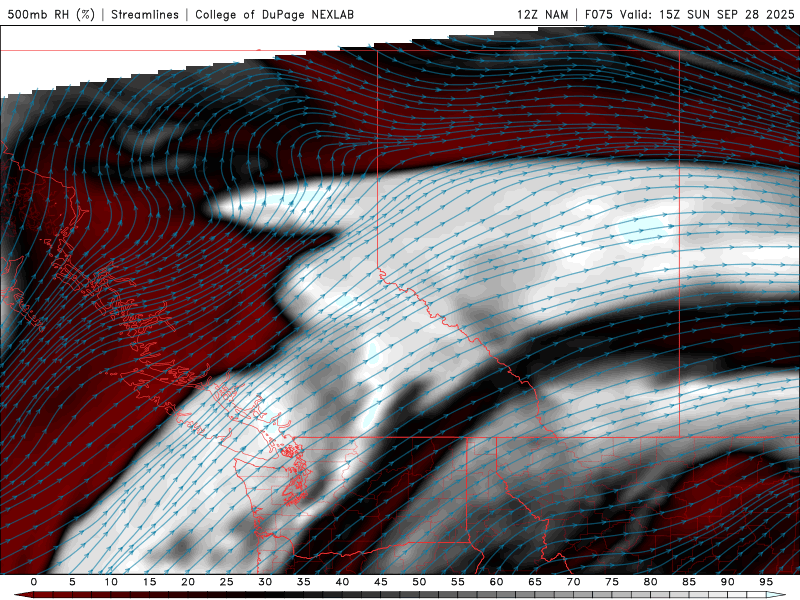Click the colorbar label "95"

point(766,582)
